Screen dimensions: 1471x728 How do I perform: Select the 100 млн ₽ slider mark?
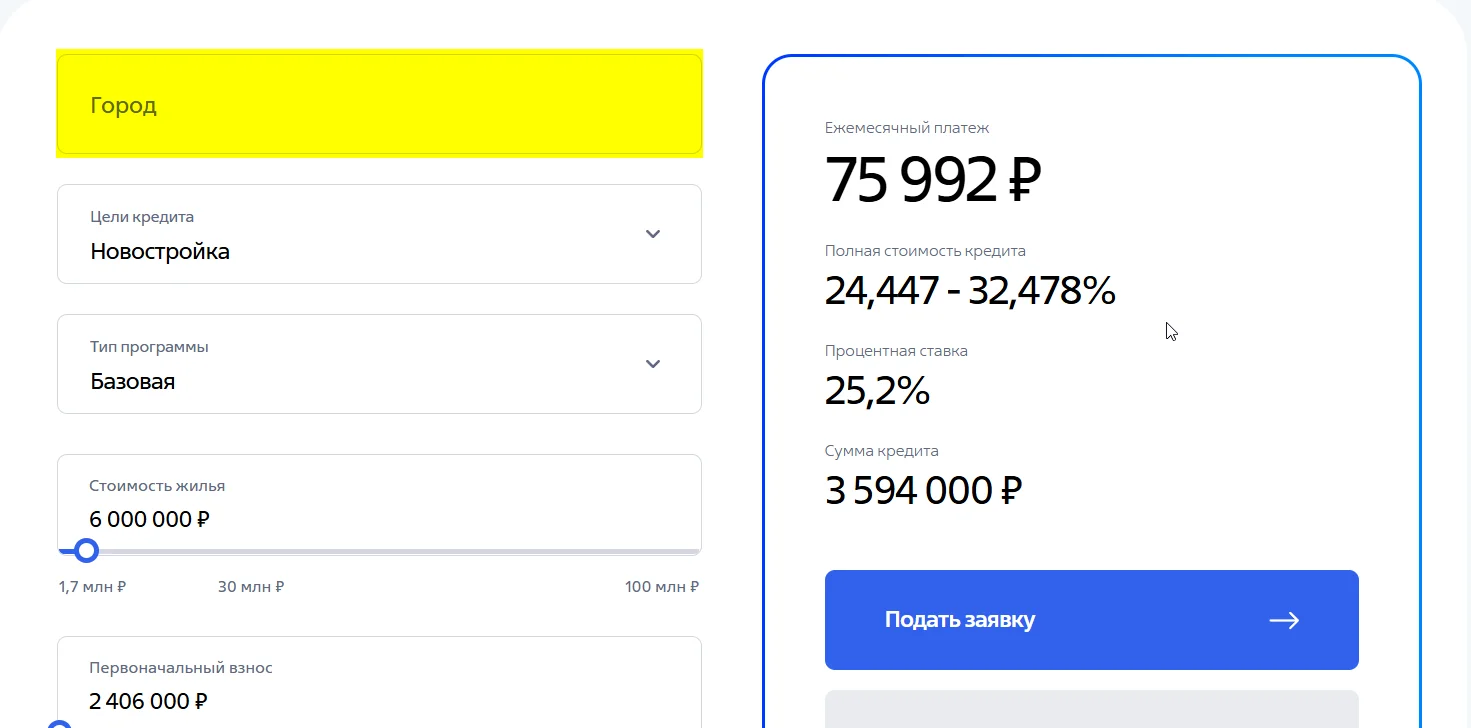tap(662, 587)
